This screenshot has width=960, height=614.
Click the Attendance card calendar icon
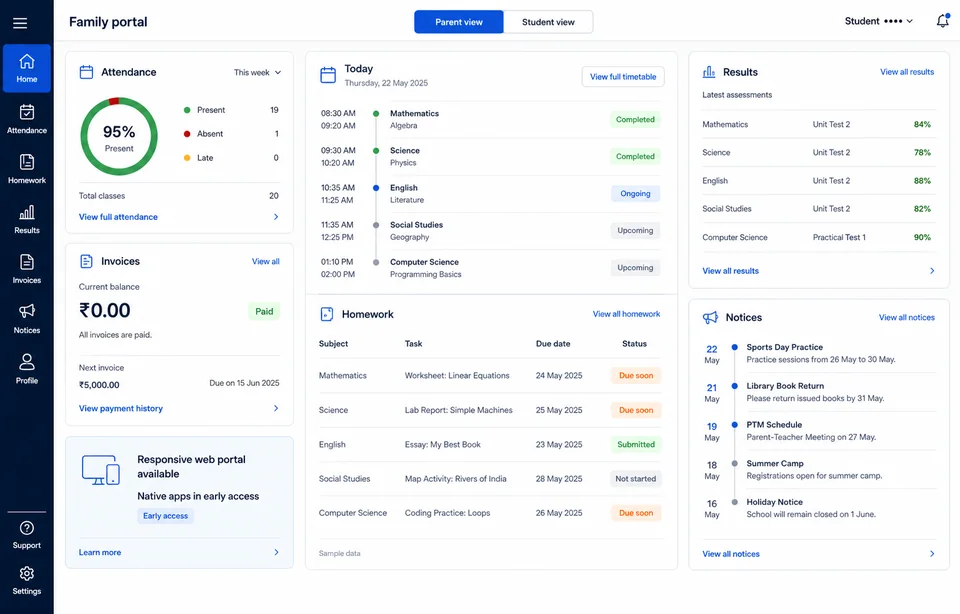coord(86,72)
